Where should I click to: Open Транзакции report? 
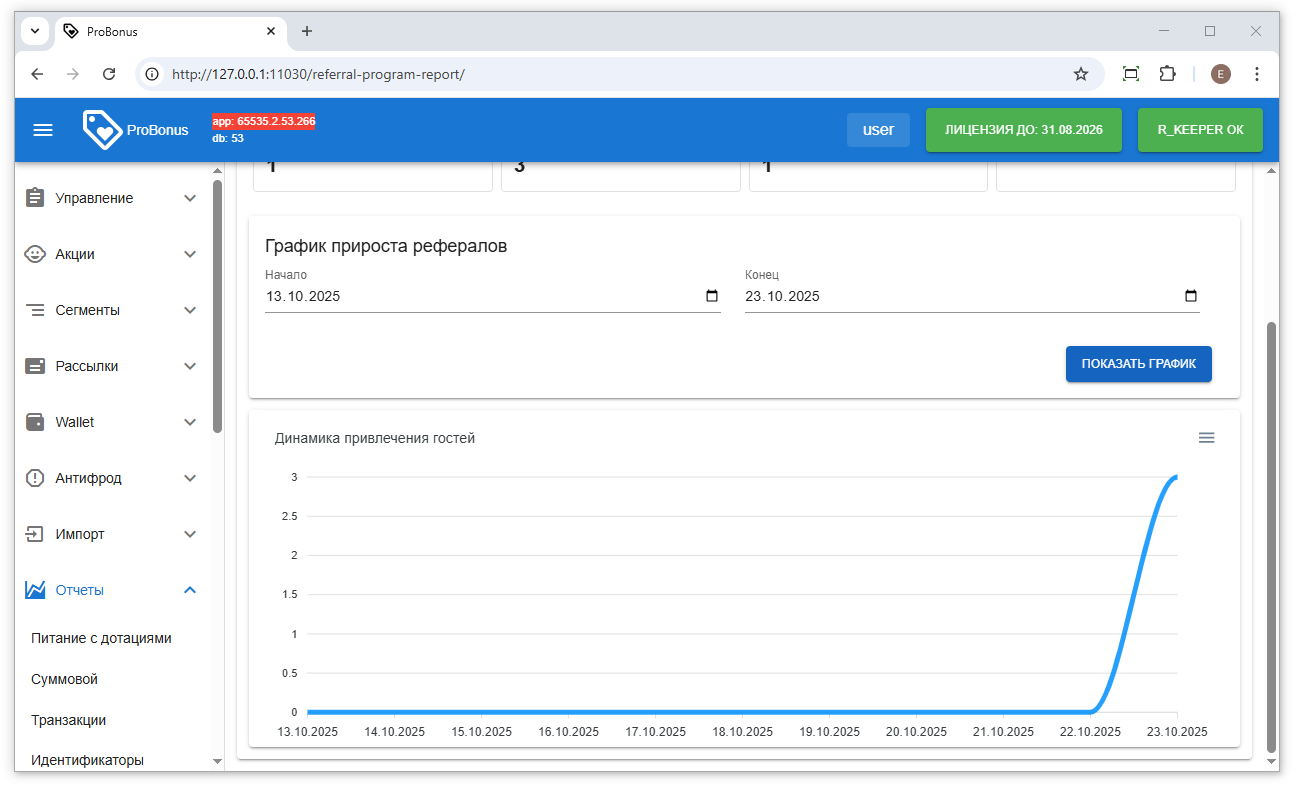coord(68,720)
